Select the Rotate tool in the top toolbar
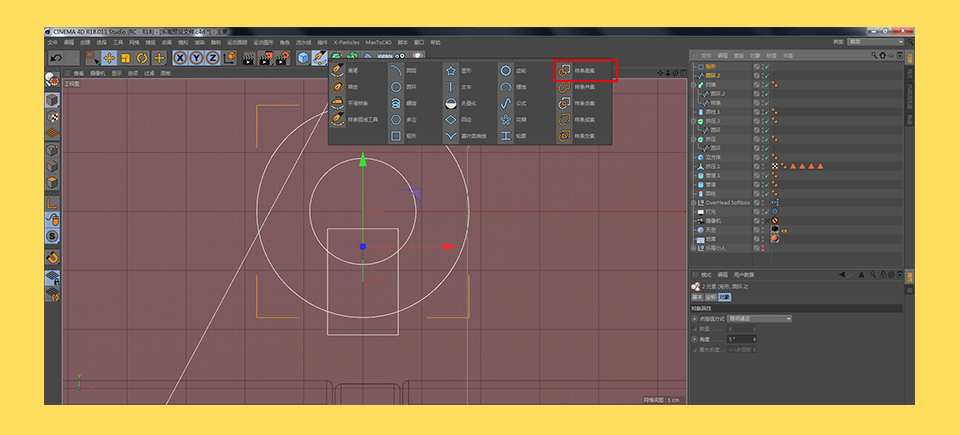960x435 pixels. click(143, 58)
